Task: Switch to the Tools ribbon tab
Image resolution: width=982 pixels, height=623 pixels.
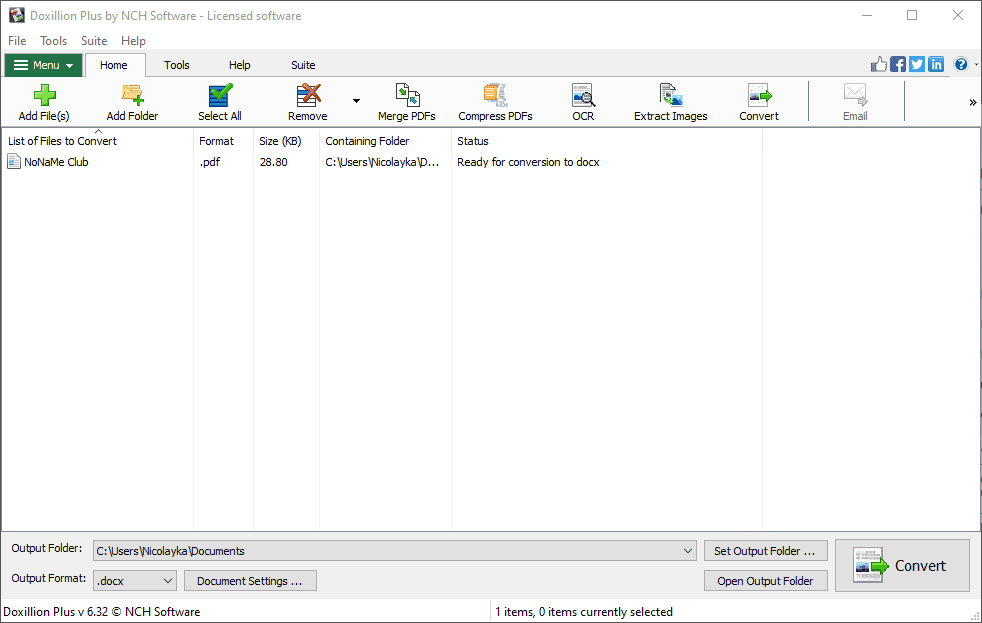Action: point(177,65)
